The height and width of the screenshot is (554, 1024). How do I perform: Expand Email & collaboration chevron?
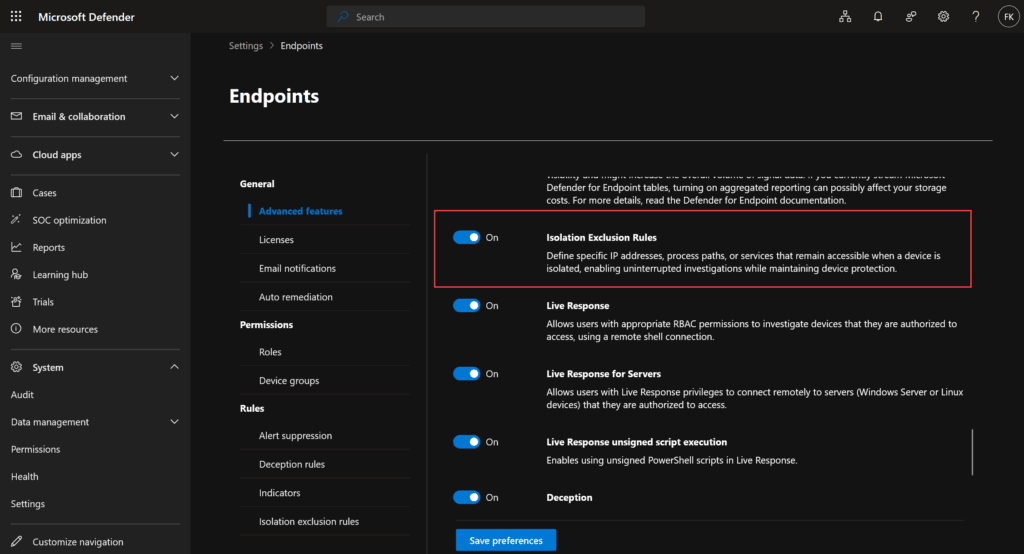tap(174, 116)
